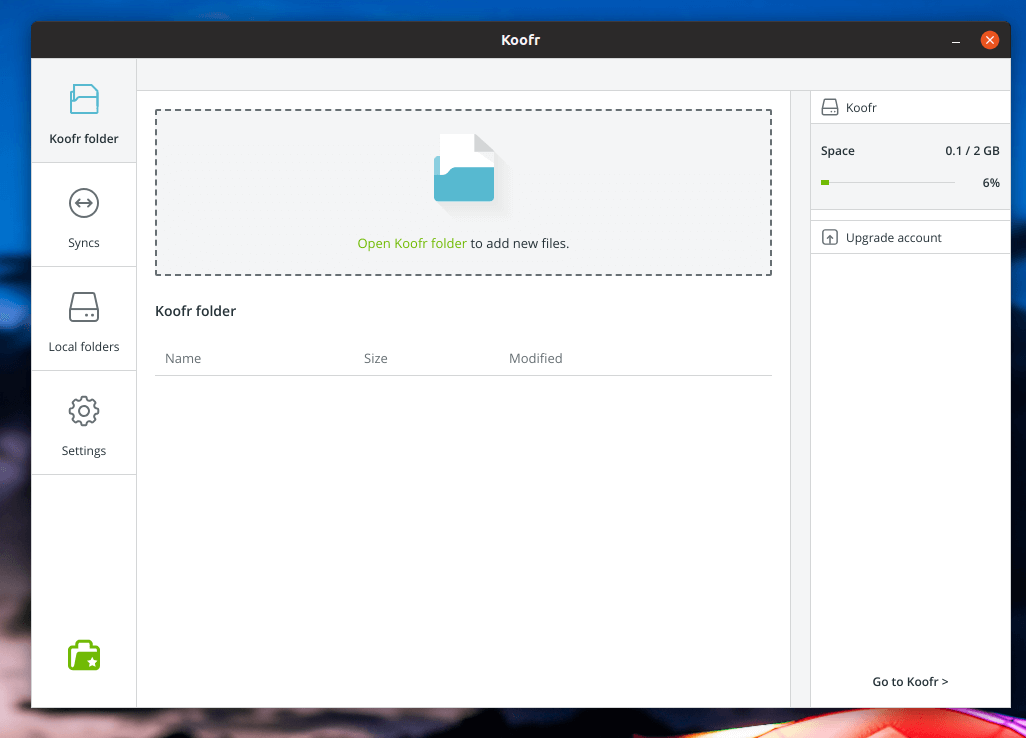
Task: Sort the file list by Name
Action: [x=183, y=358]
